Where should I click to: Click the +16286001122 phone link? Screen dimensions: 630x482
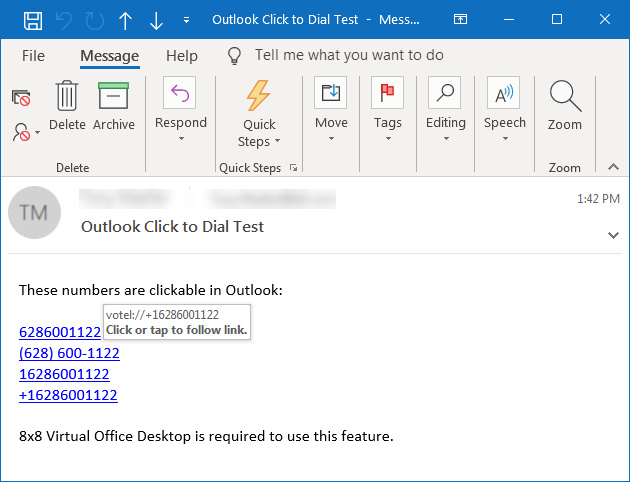pos(68,395)
